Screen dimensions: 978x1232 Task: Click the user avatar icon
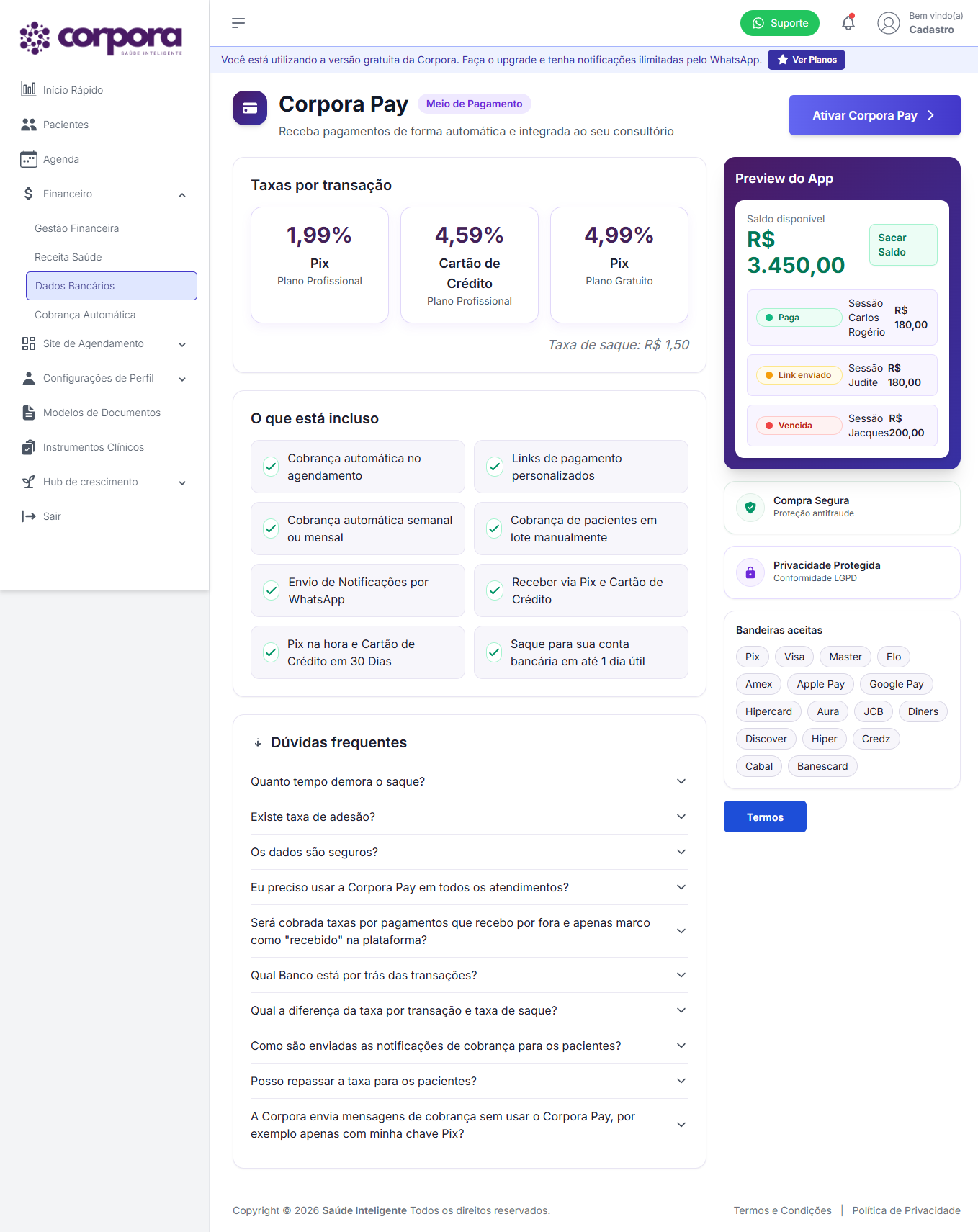pyautogui.click(x=889, y=23)
